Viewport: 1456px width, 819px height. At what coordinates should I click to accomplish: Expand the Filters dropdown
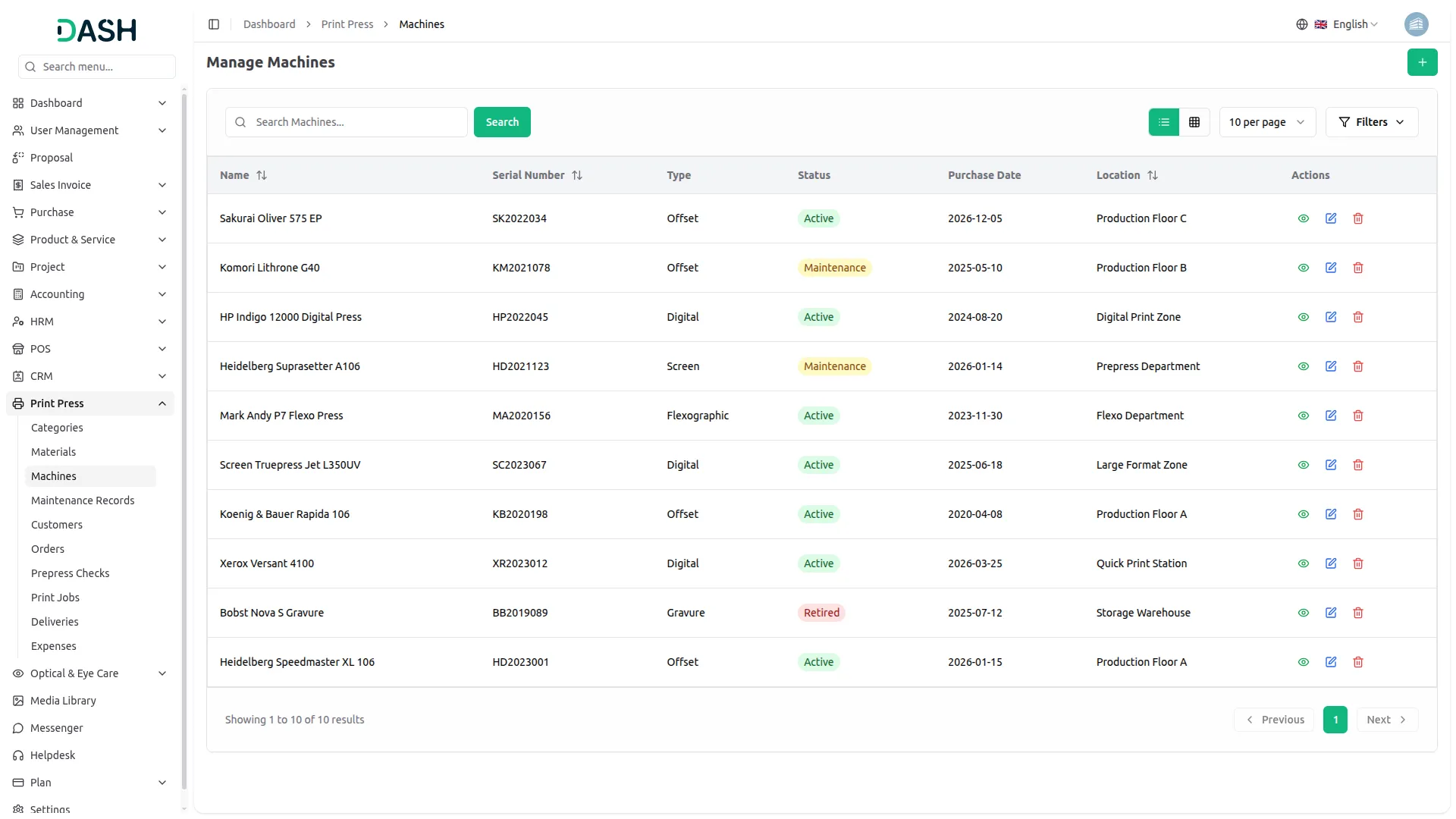[x=1371, y=122]
